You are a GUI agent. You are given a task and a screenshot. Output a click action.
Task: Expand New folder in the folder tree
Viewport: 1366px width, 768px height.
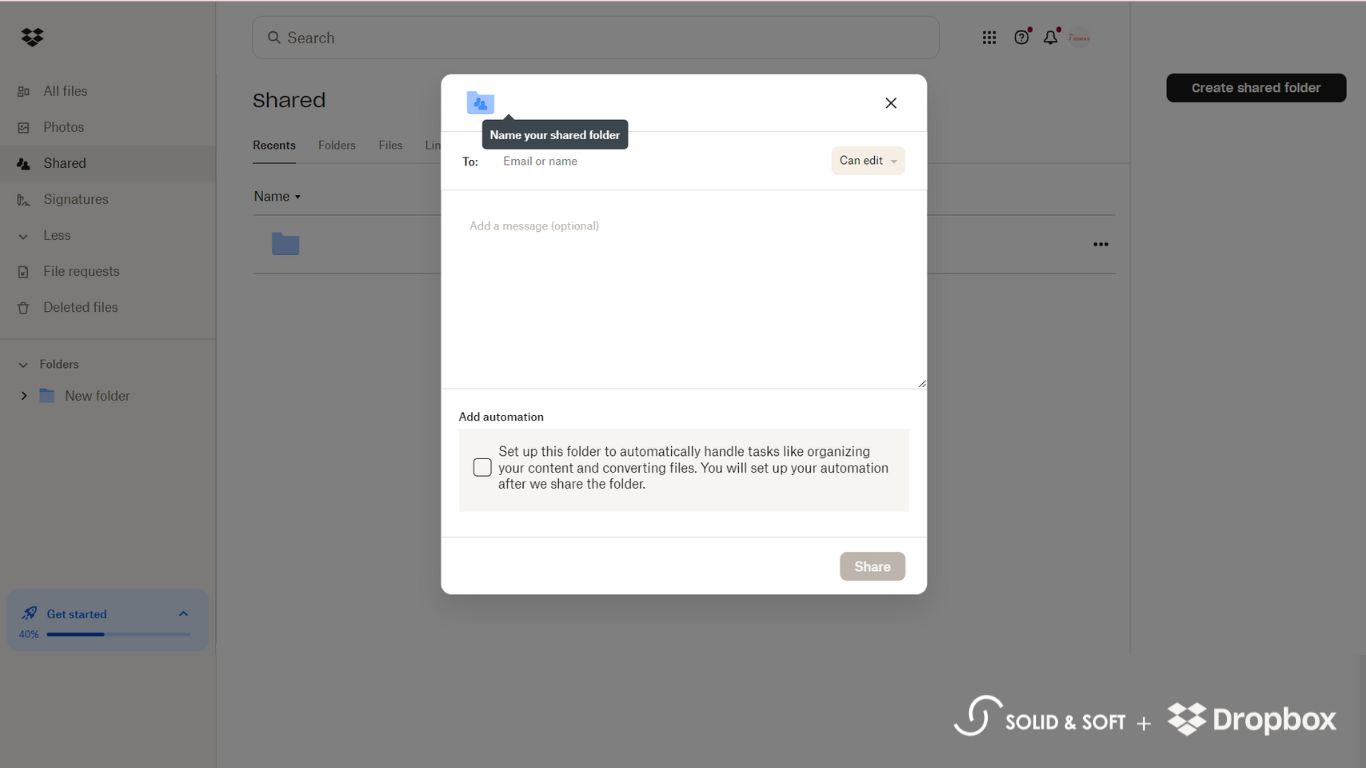23,395
